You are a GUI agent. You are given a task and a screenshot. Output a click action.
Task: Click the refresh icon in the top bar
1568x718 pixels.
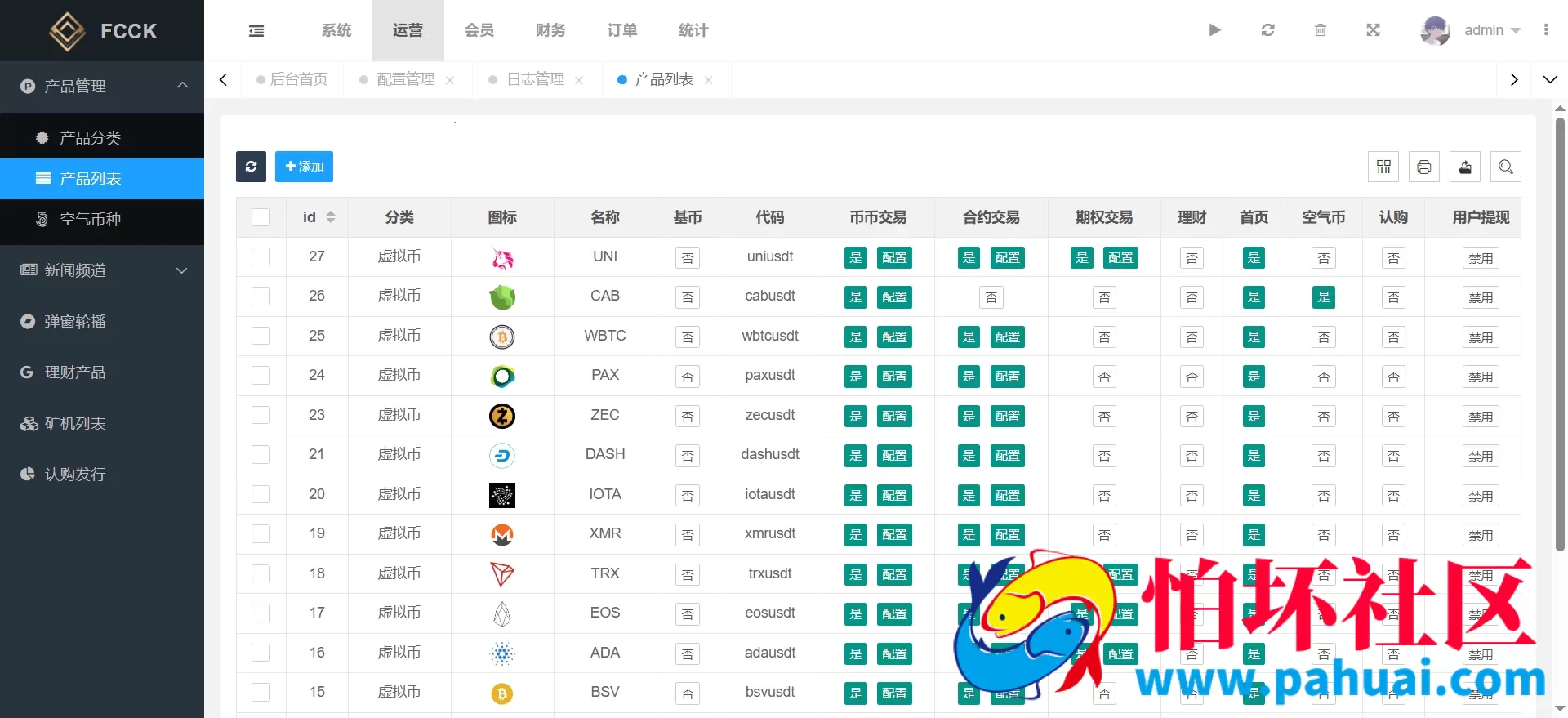tap(1267, 30)
